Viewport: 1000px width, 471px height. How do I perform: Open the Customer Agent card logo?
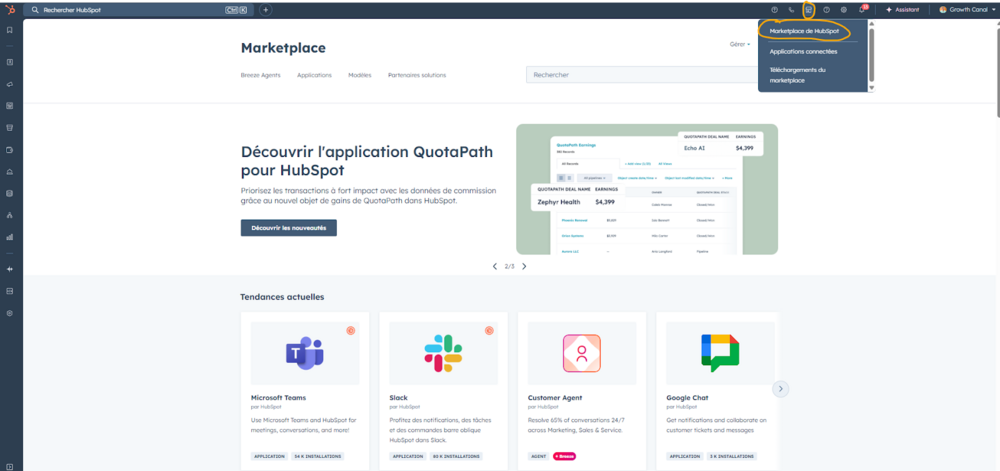coord(582,353)
